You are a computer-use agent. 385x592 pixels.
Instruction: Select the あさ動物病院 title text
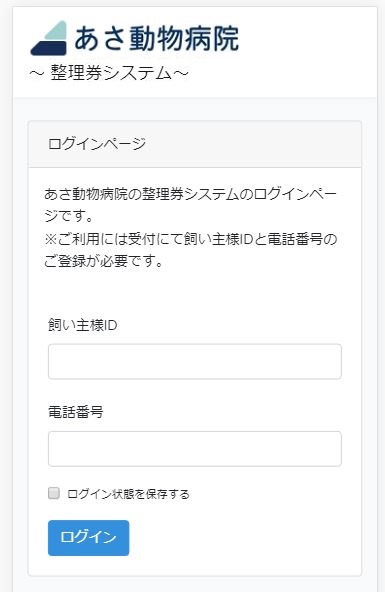pos(157,38)
